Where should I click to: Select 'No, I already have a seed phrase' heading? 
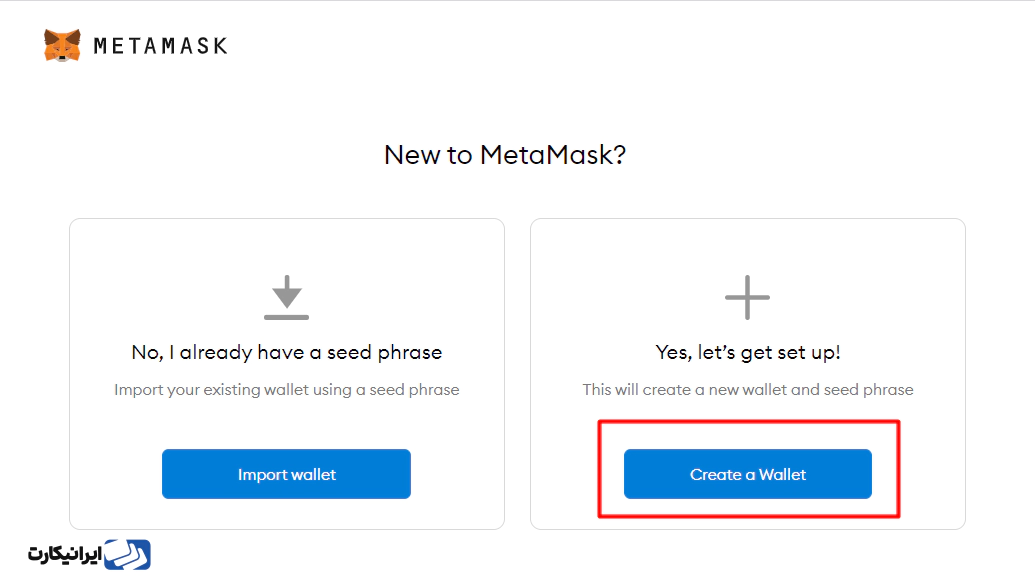click(x=286, y=353)
